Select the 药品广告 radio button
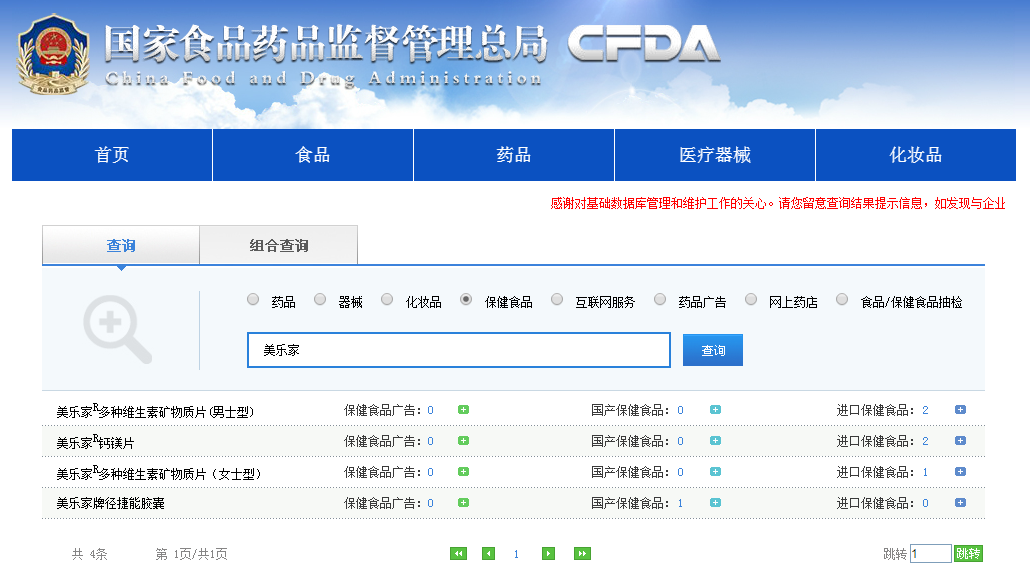 tap(660, 299)
